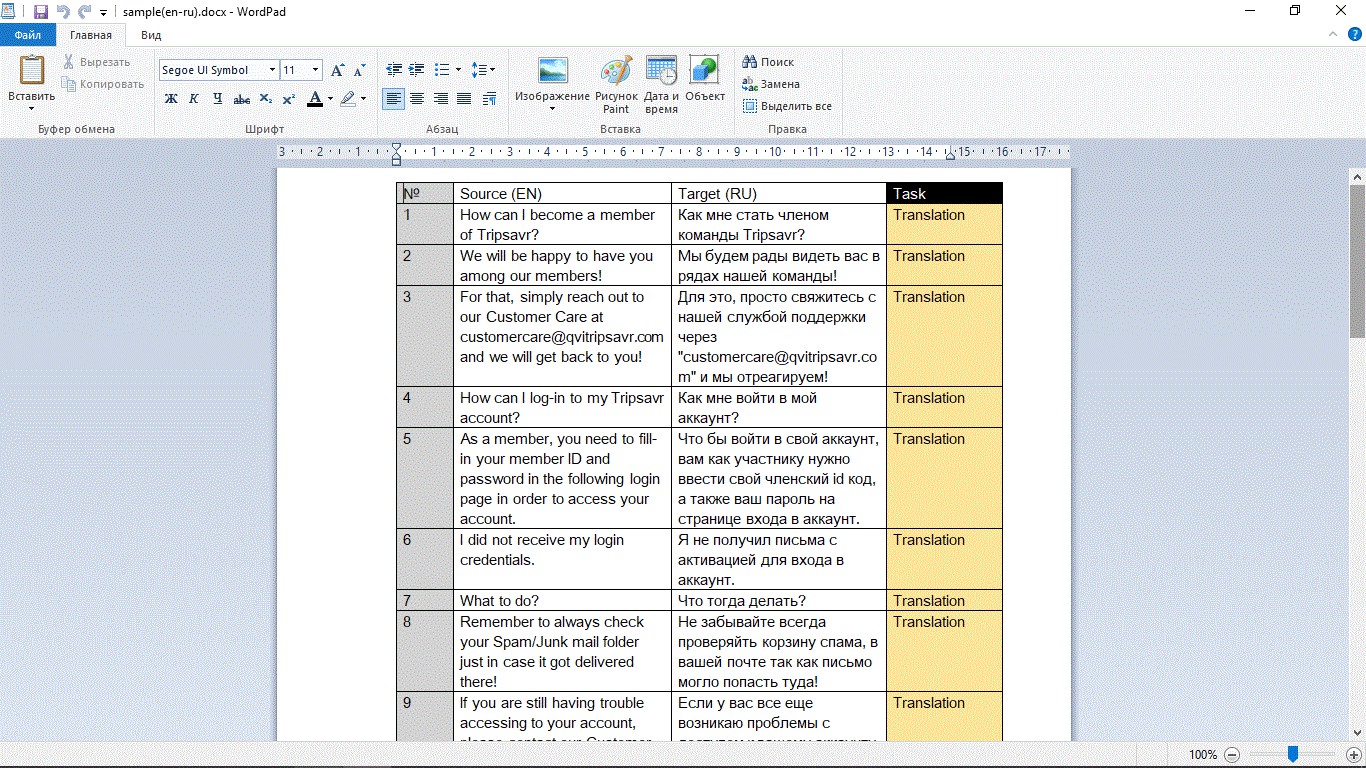Click the "Source (EN)" header cell
This screenshot has width=1366, height=768.
pos(562,194)
